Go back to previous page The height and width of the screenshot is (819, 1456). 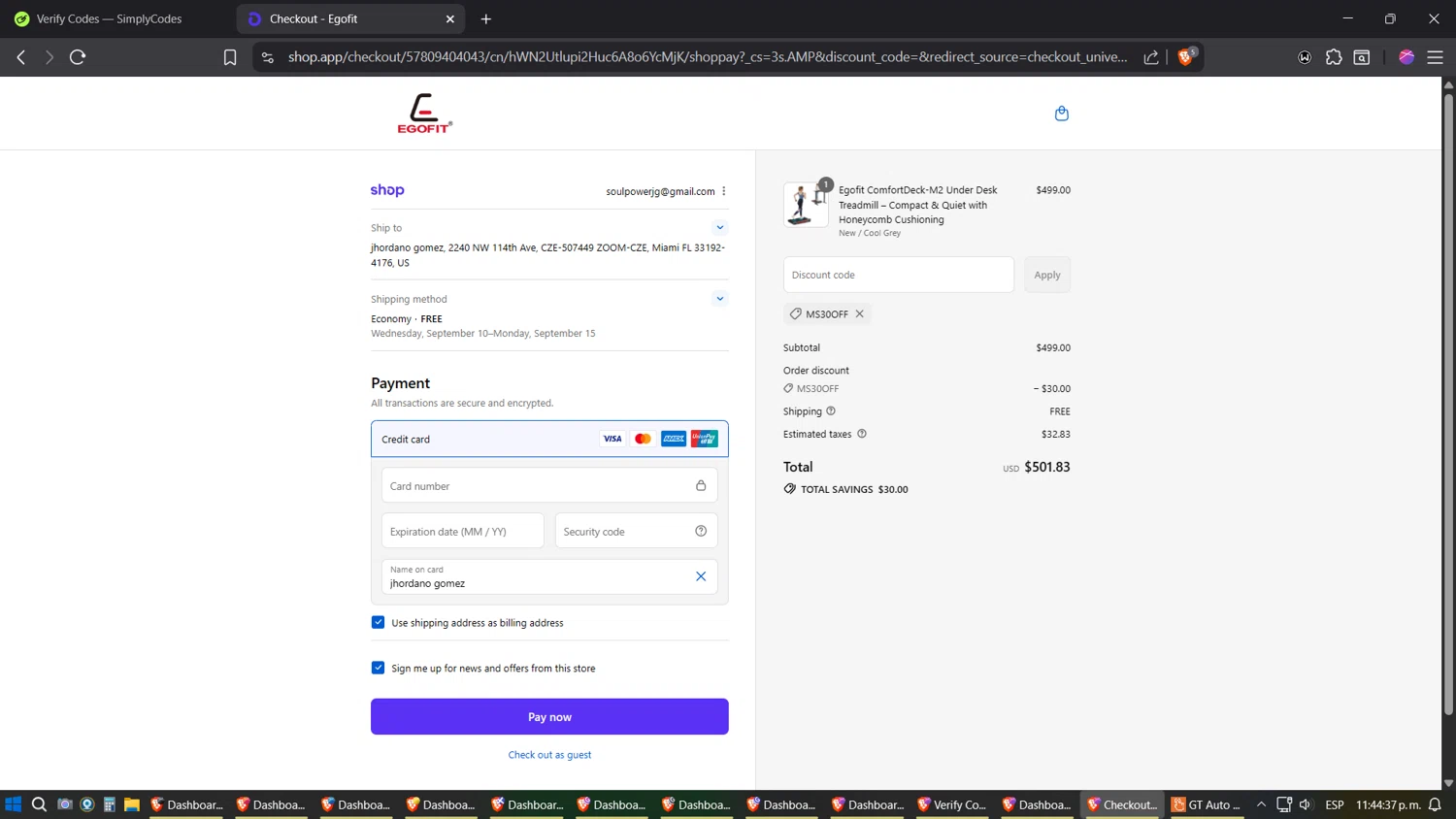pyautogui.click(x=21, y=57)
